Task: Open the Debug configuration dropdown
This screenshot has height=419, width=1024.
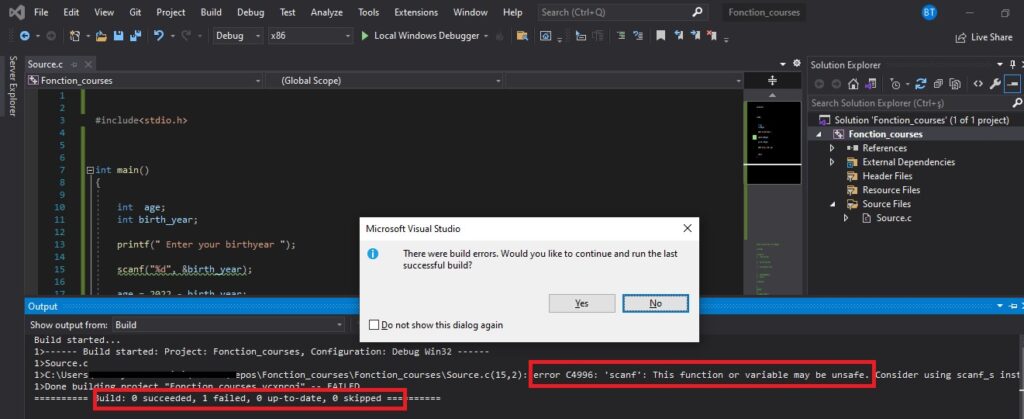Action: click(238, 36)
